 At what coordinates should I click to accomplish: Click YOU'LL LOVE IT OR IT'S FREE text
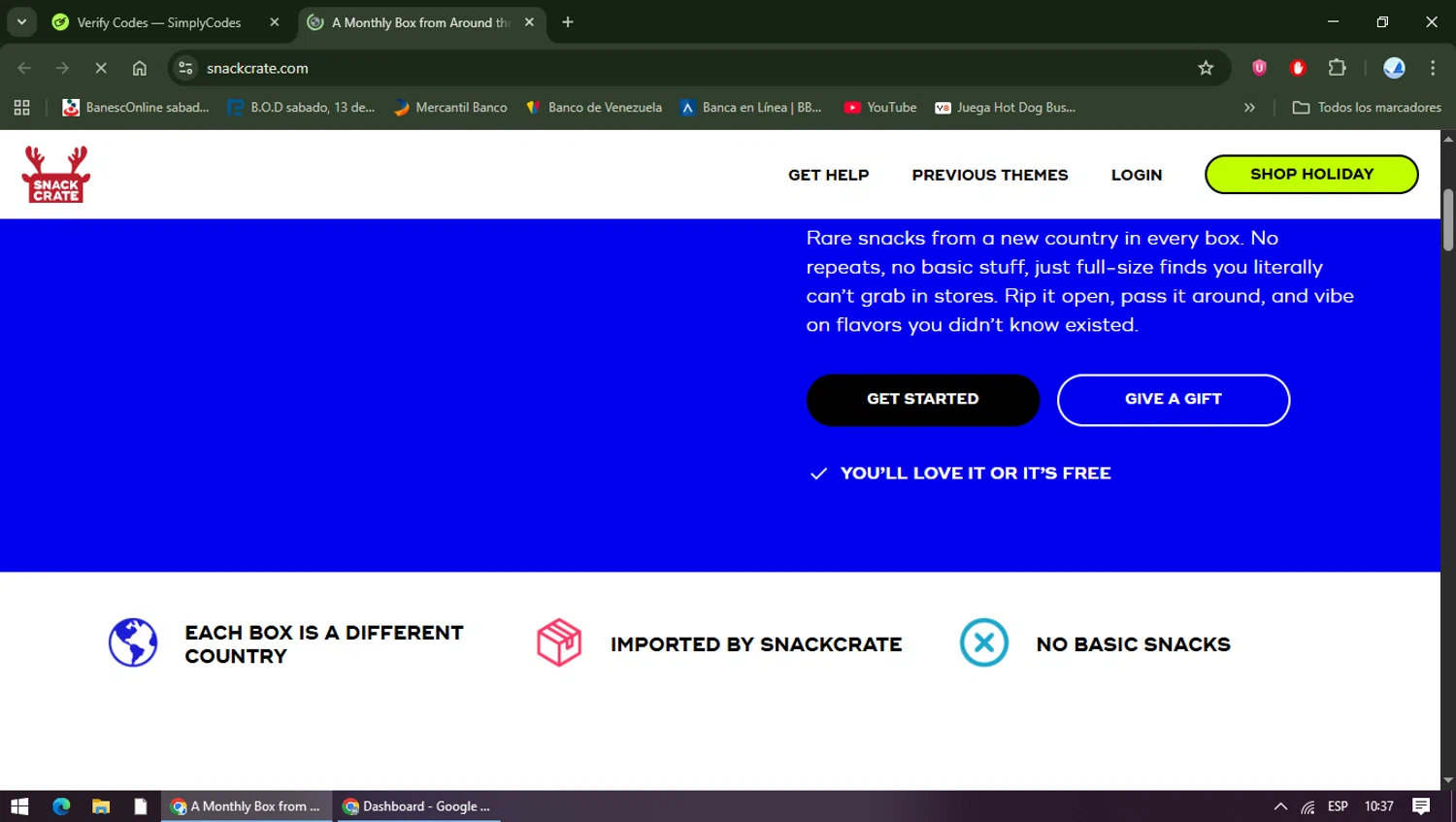click(x=976, y=474)
